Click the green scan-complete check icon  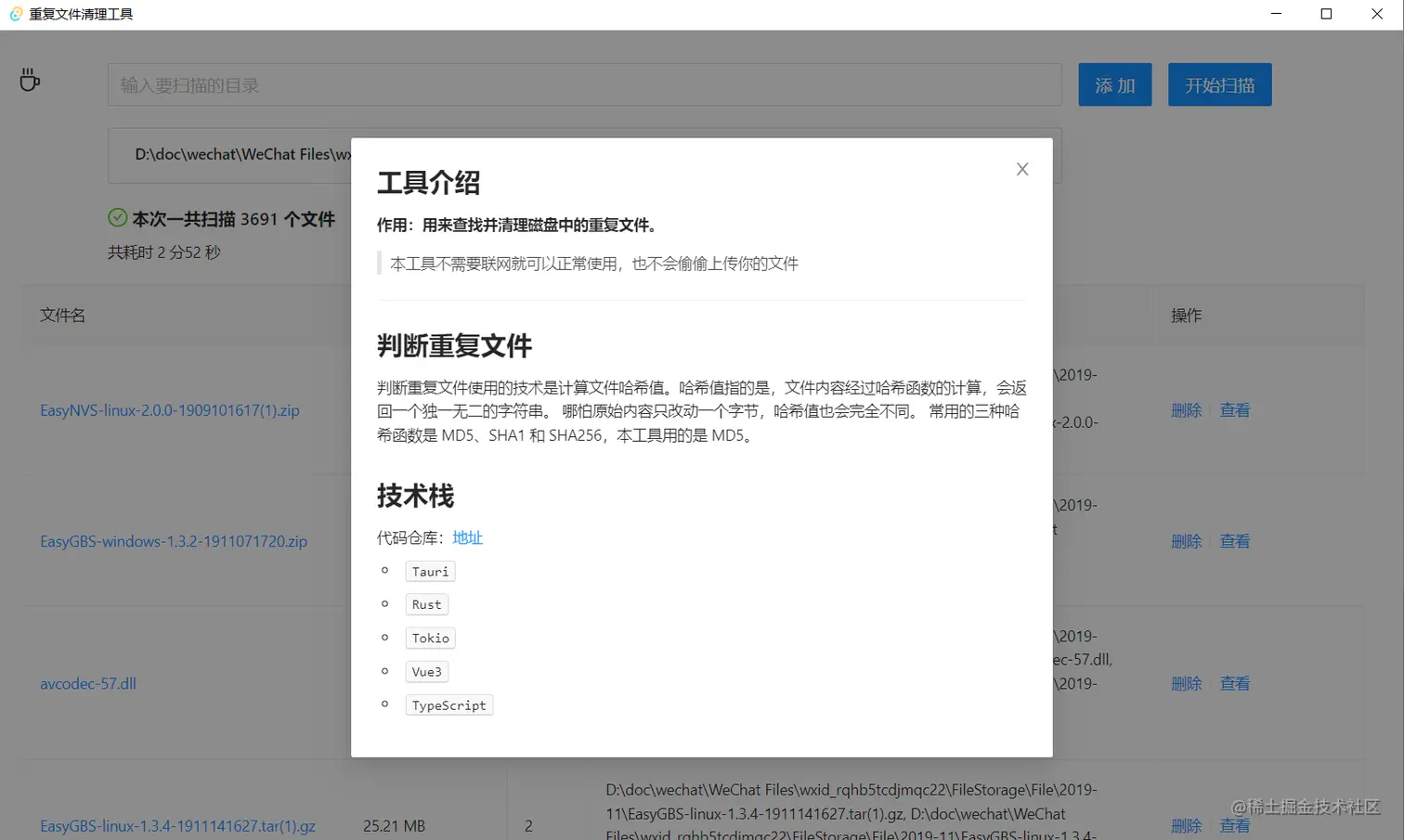(118, 218)
